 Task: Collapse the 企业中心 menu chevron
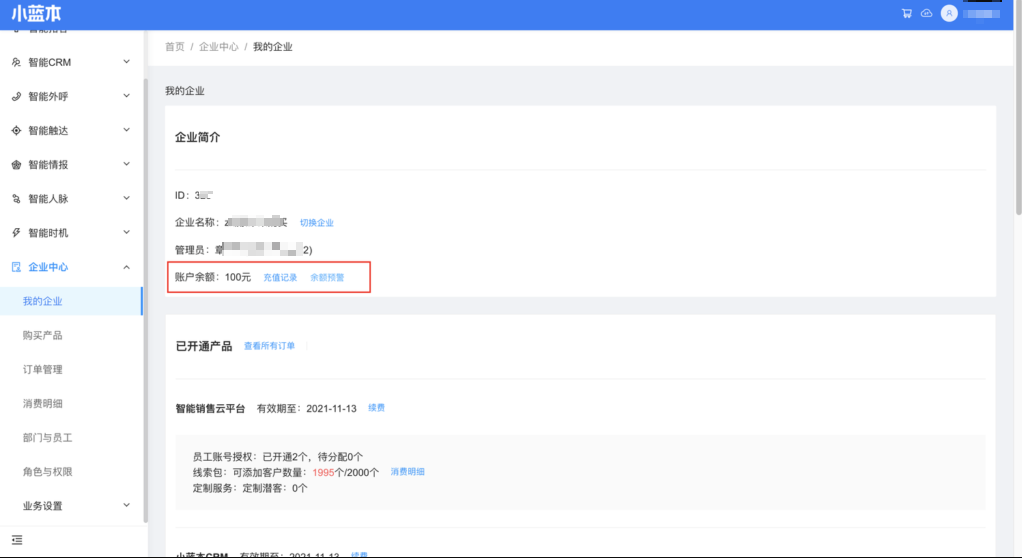126,267
